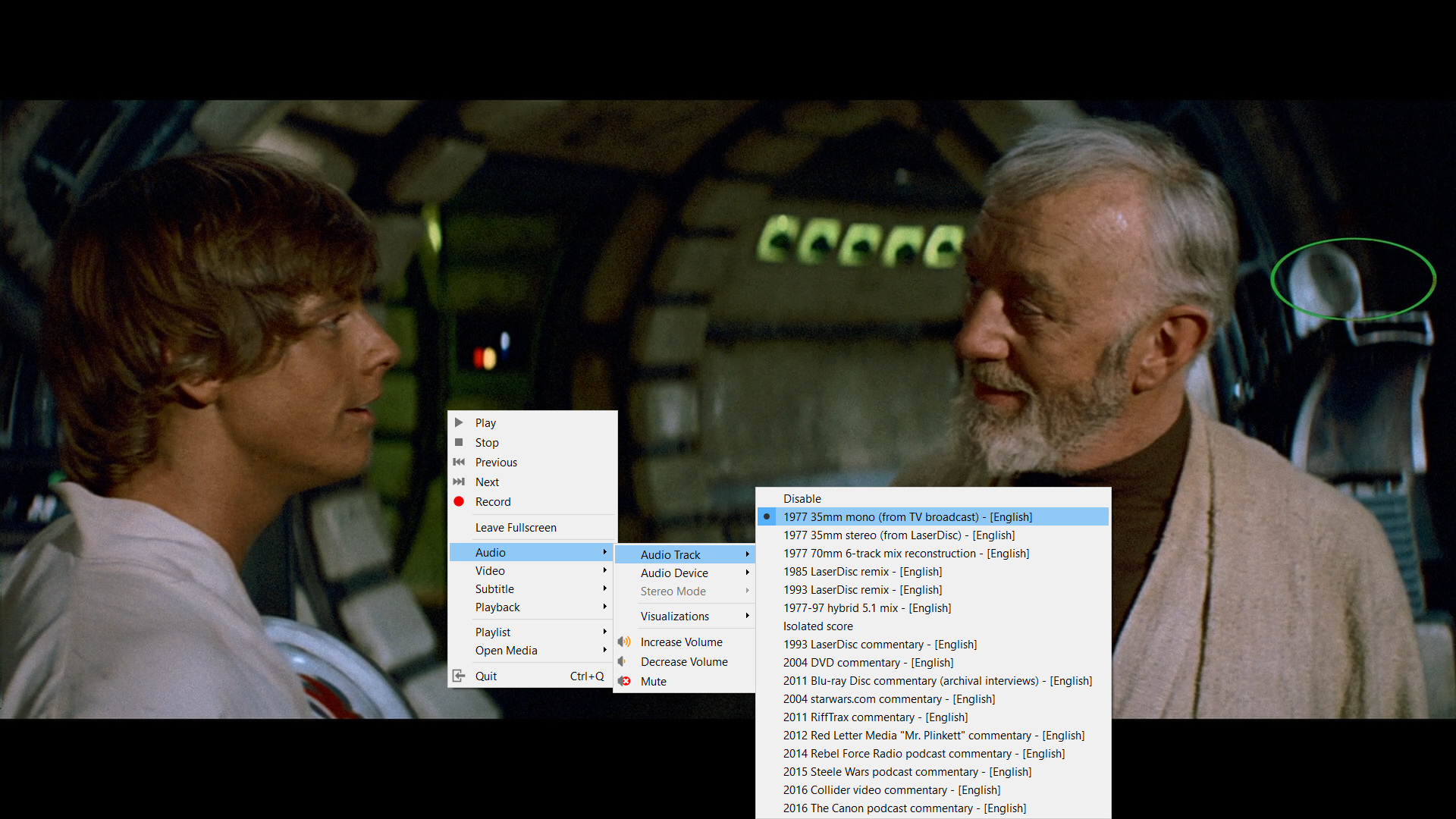Click Mute in the Audio submenu
1456x819 pixels.
pos(685,681)
